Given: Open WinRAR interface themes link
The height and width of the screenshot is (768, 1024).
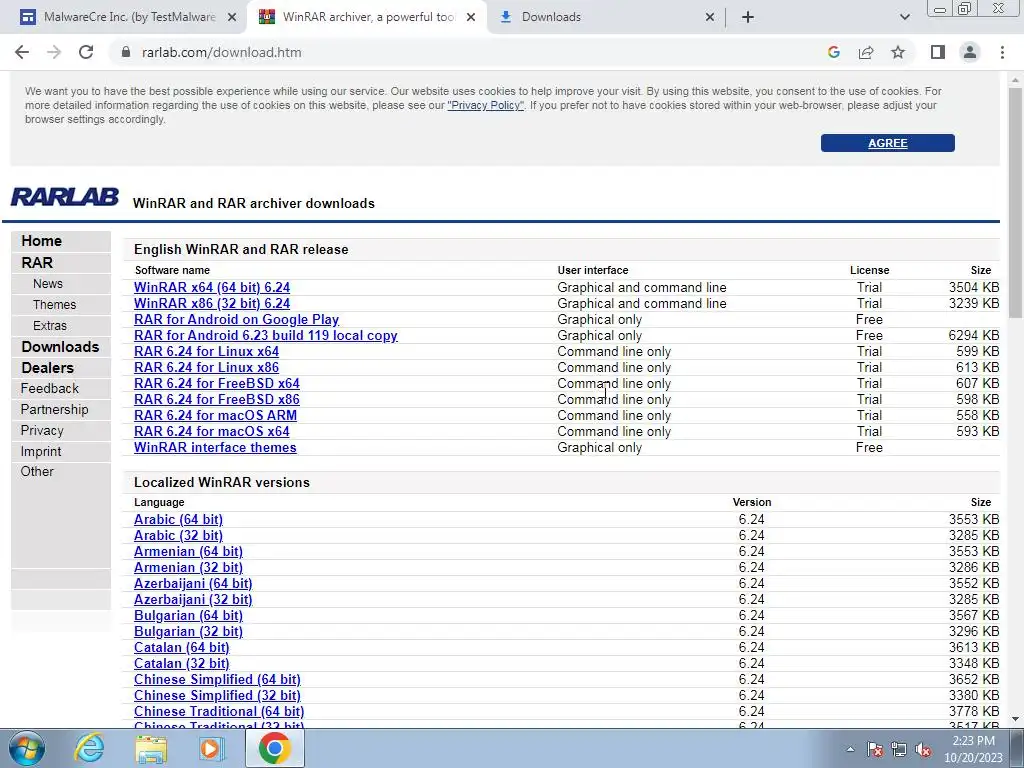Looking at the screenshot, I should (215, 447).
